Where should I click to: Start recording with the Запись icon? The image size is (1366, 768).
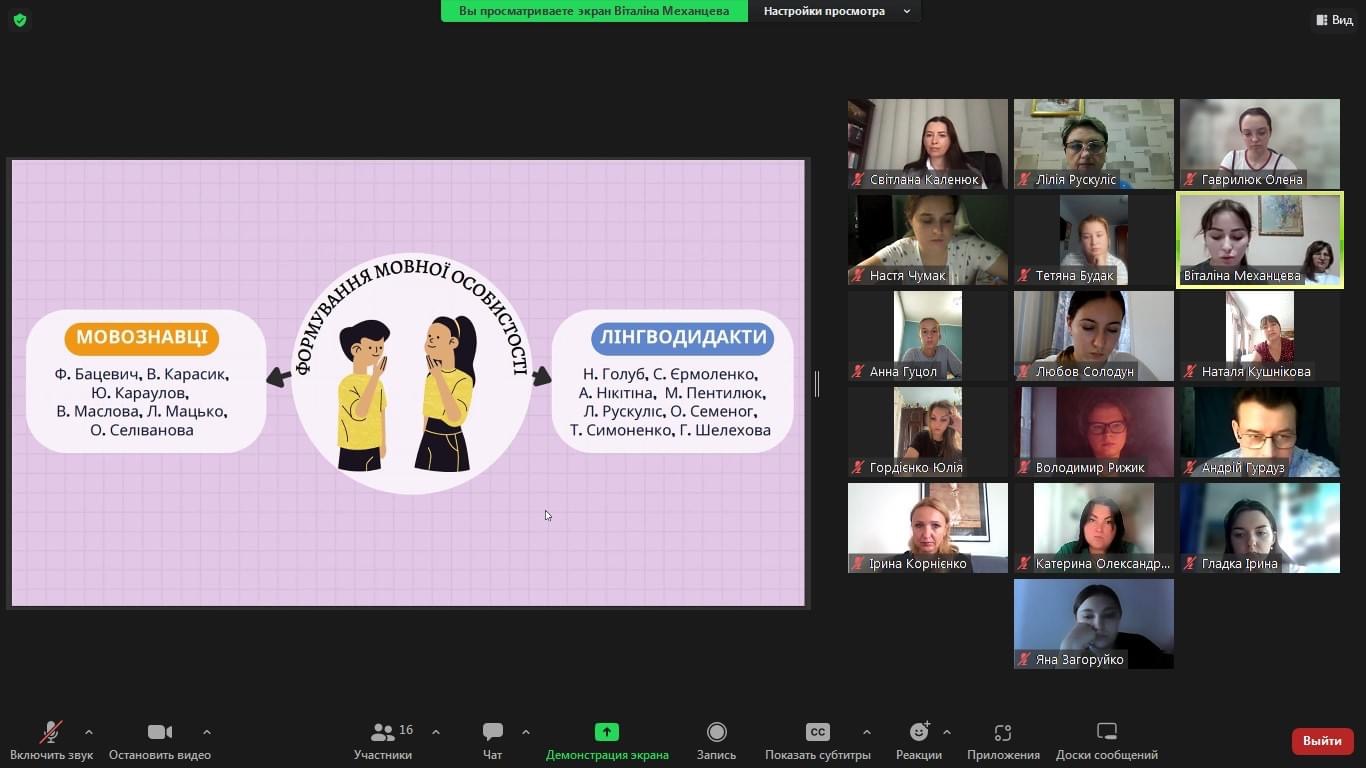pyautogui.click(x=716, y=733)
